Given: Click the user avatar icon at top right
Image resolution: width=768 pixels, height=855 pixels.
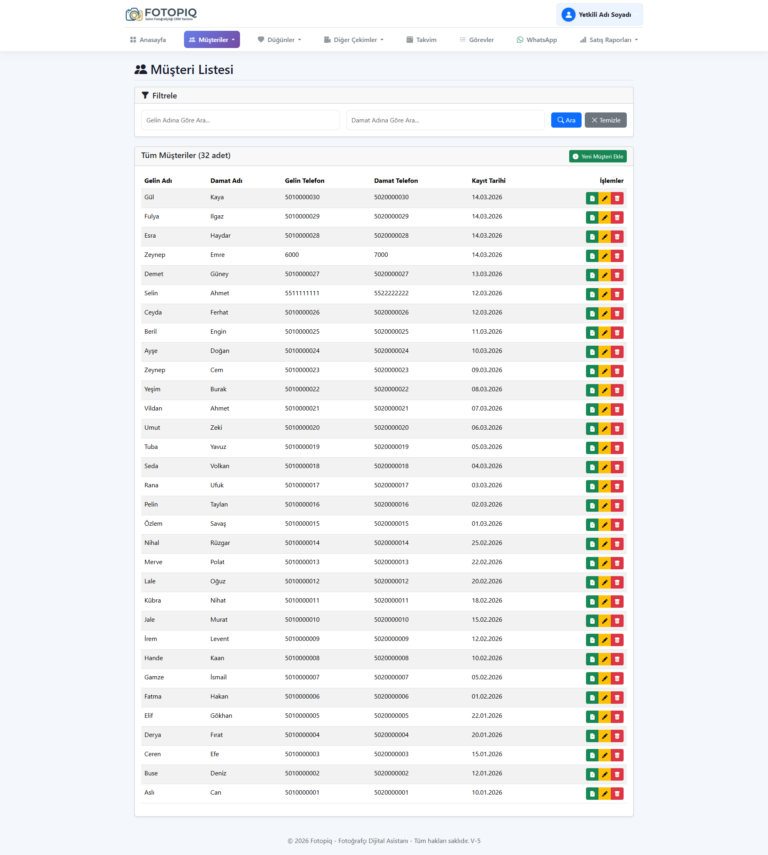Looking at the screenshot, I should coord(568,15).
